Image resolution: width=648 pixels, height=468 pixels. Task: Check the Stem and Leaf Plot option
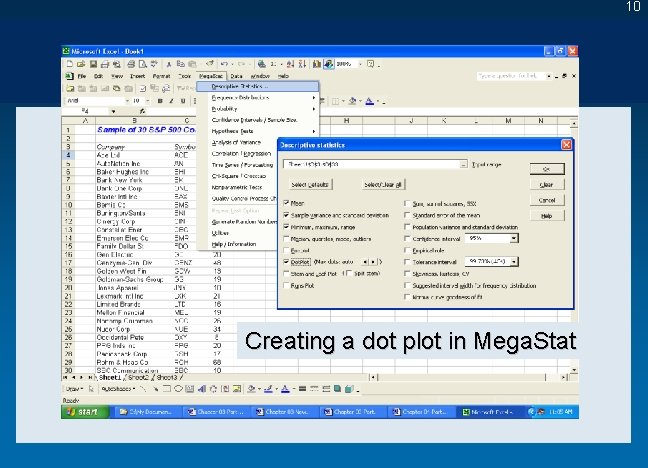[x=286, y=273]
